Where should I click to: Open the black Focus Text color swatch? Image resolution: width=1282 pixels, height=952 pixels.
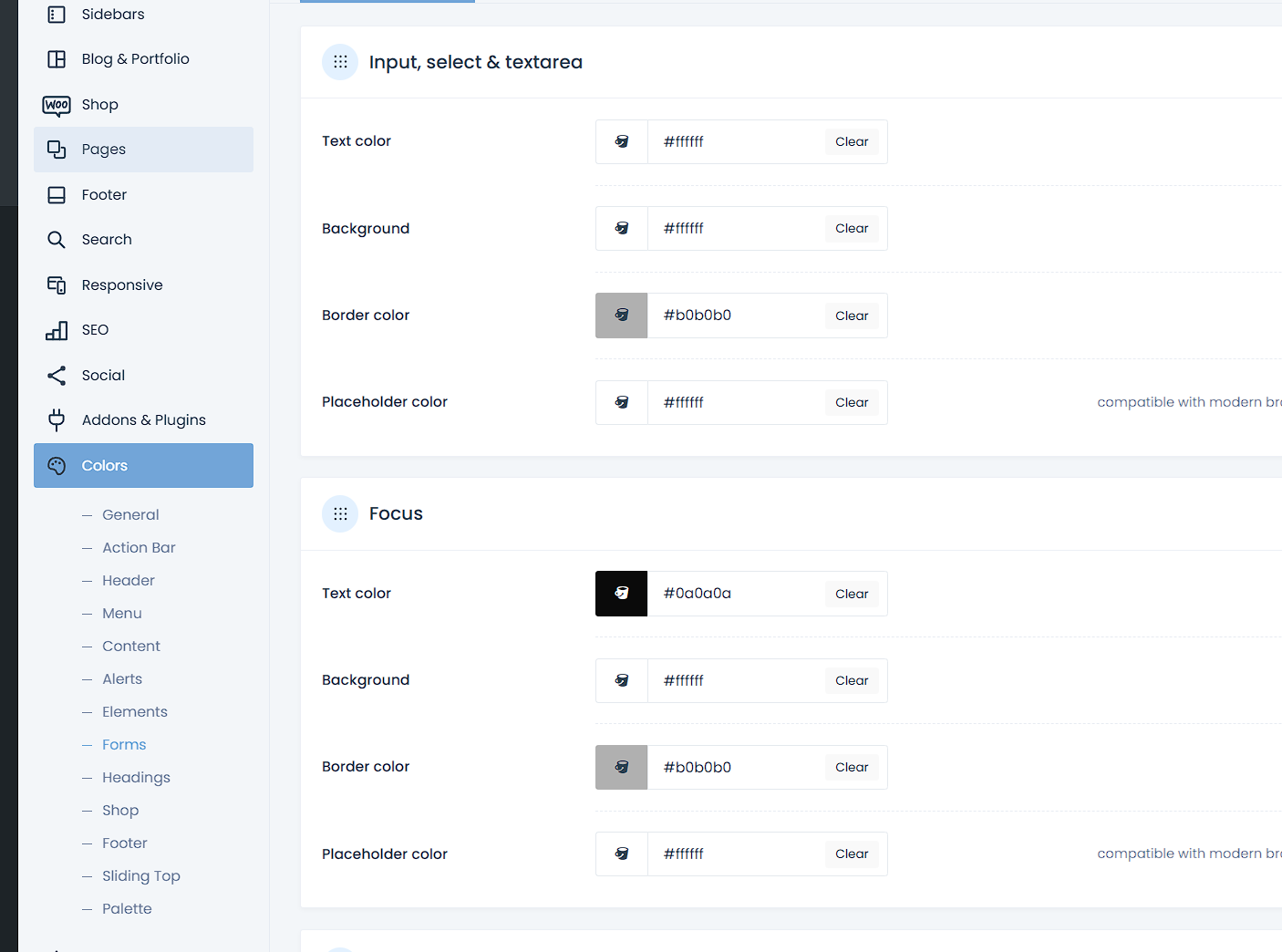(x=621, y=594)
